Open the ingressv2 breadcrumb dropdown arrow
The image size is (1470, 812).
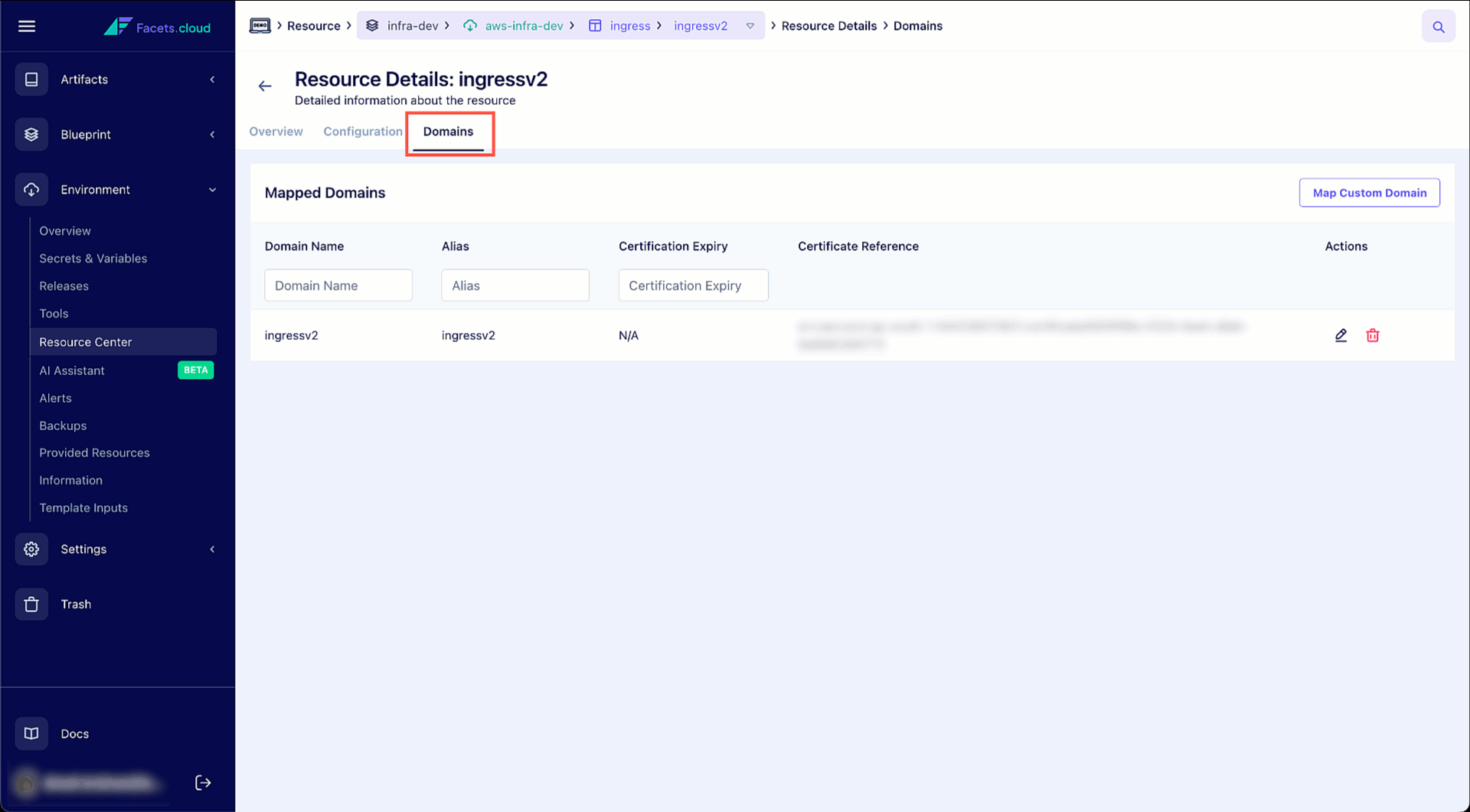tap(750, 26)
